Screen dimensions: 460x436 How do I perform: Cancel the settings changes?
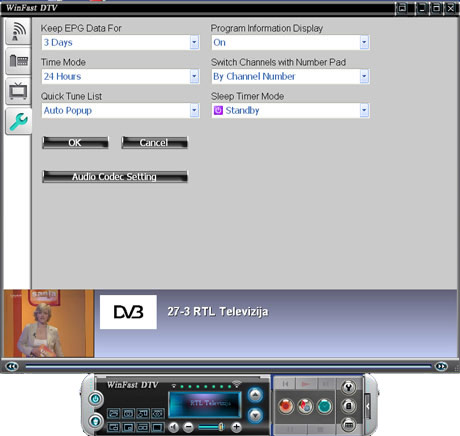pos(154,143)
